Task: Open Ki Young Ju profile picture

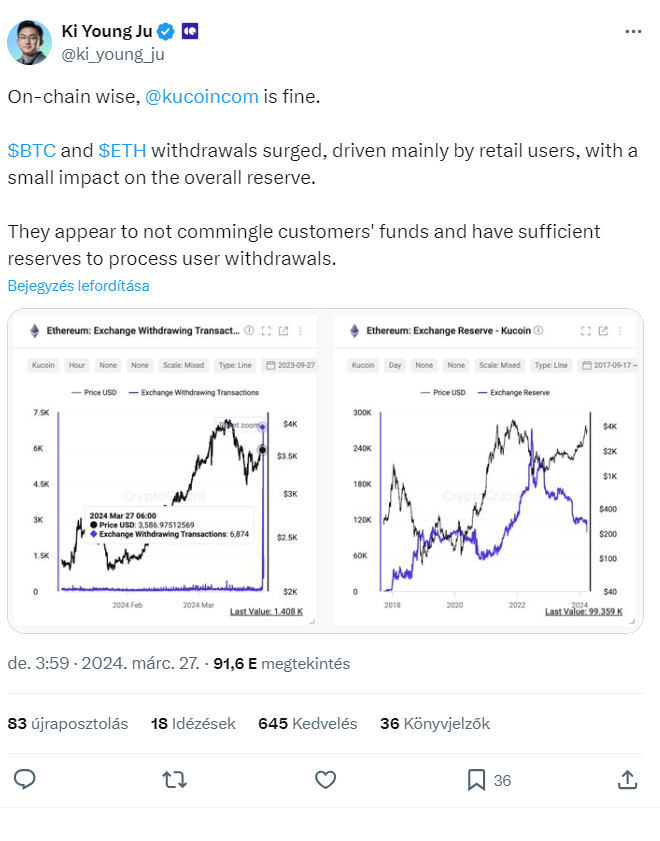Action: (29, 42)
